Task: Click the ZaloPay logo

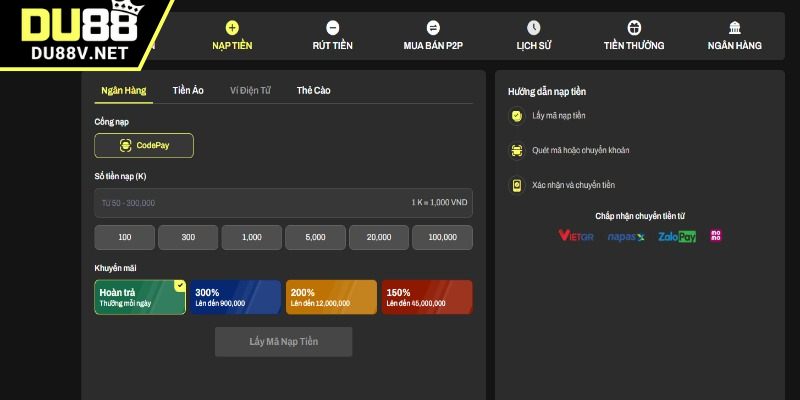Action: [677, 237]
